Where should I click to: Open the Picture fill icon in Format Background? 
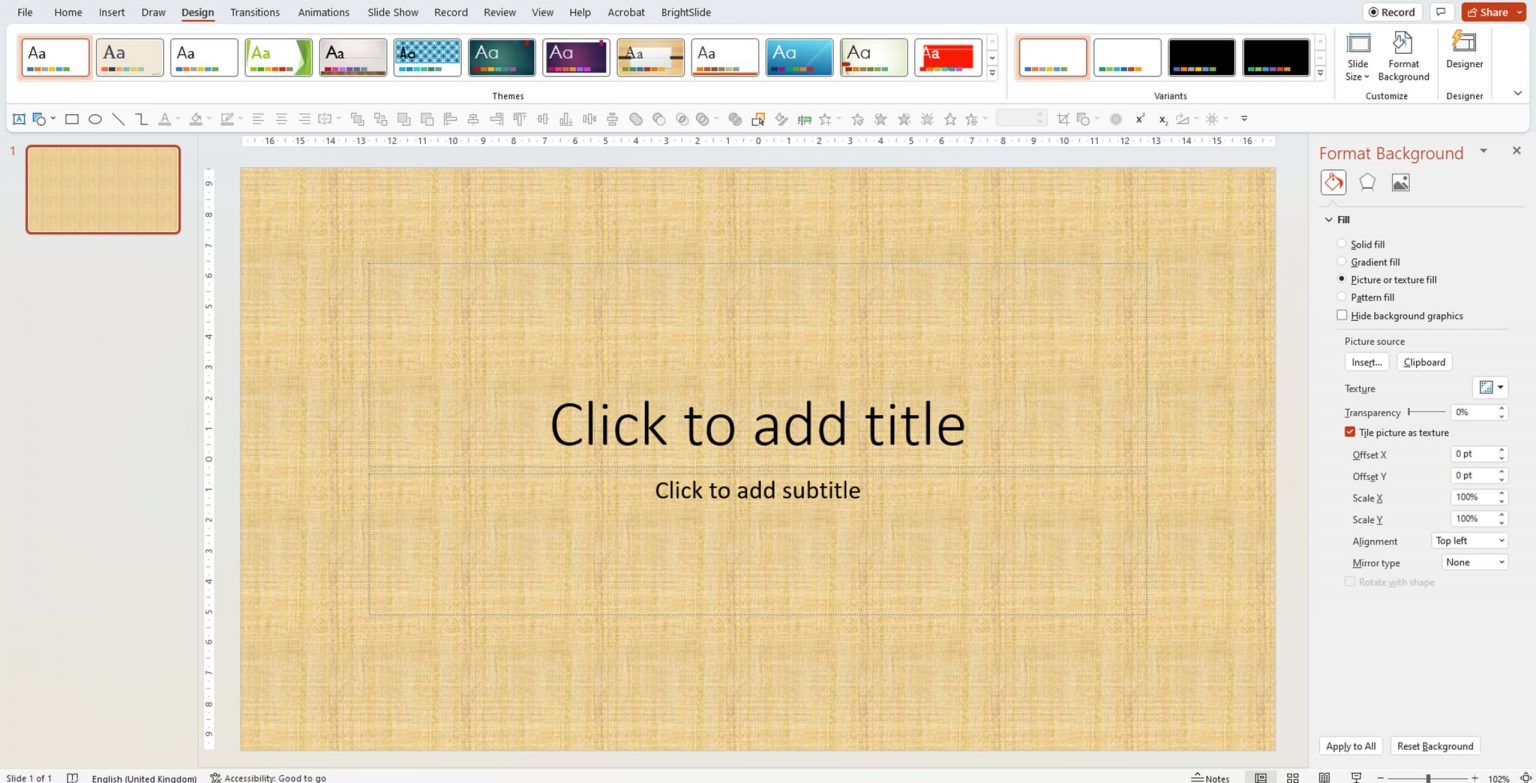click(1400, 181)
